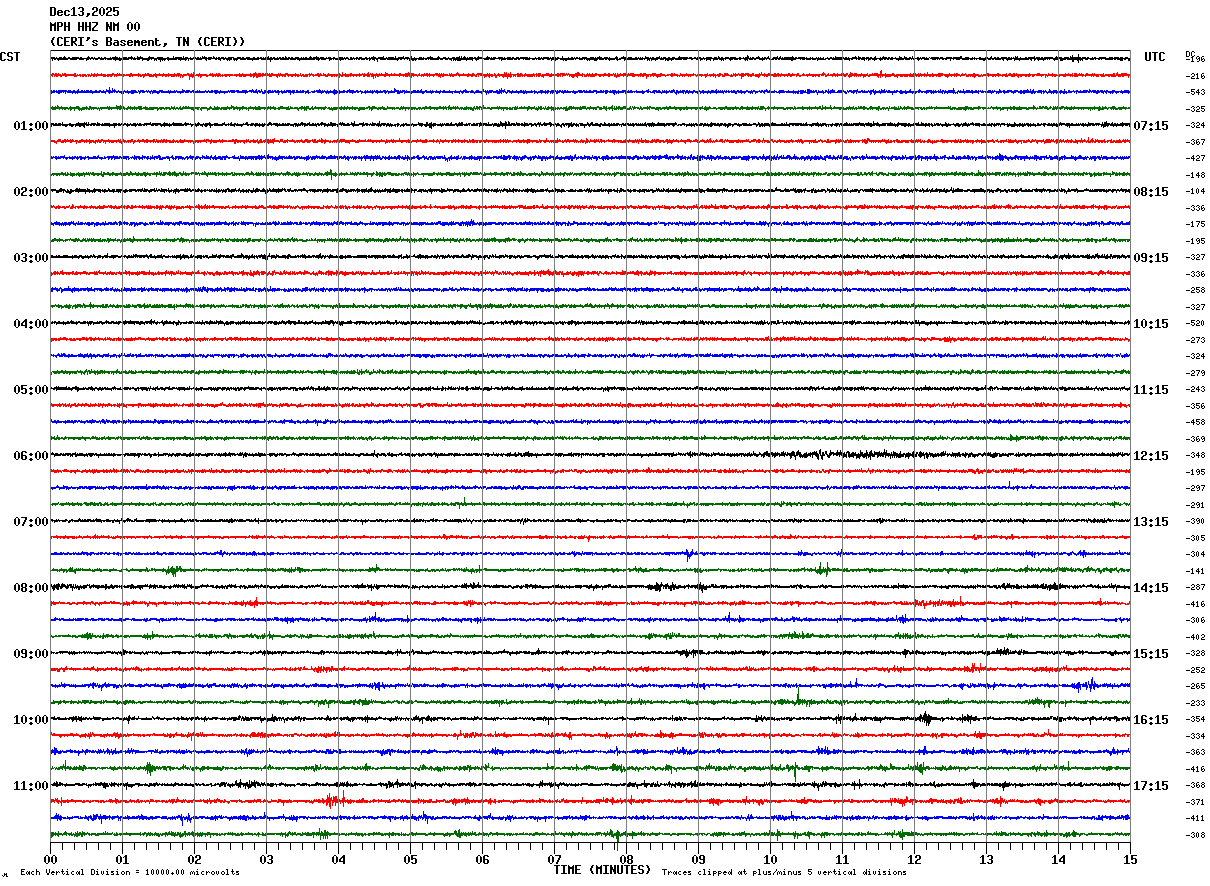Click the '11:15' UTC time label
Image resolution: width=1210 pixels, height=886 pixels.
click(1151, 390)
